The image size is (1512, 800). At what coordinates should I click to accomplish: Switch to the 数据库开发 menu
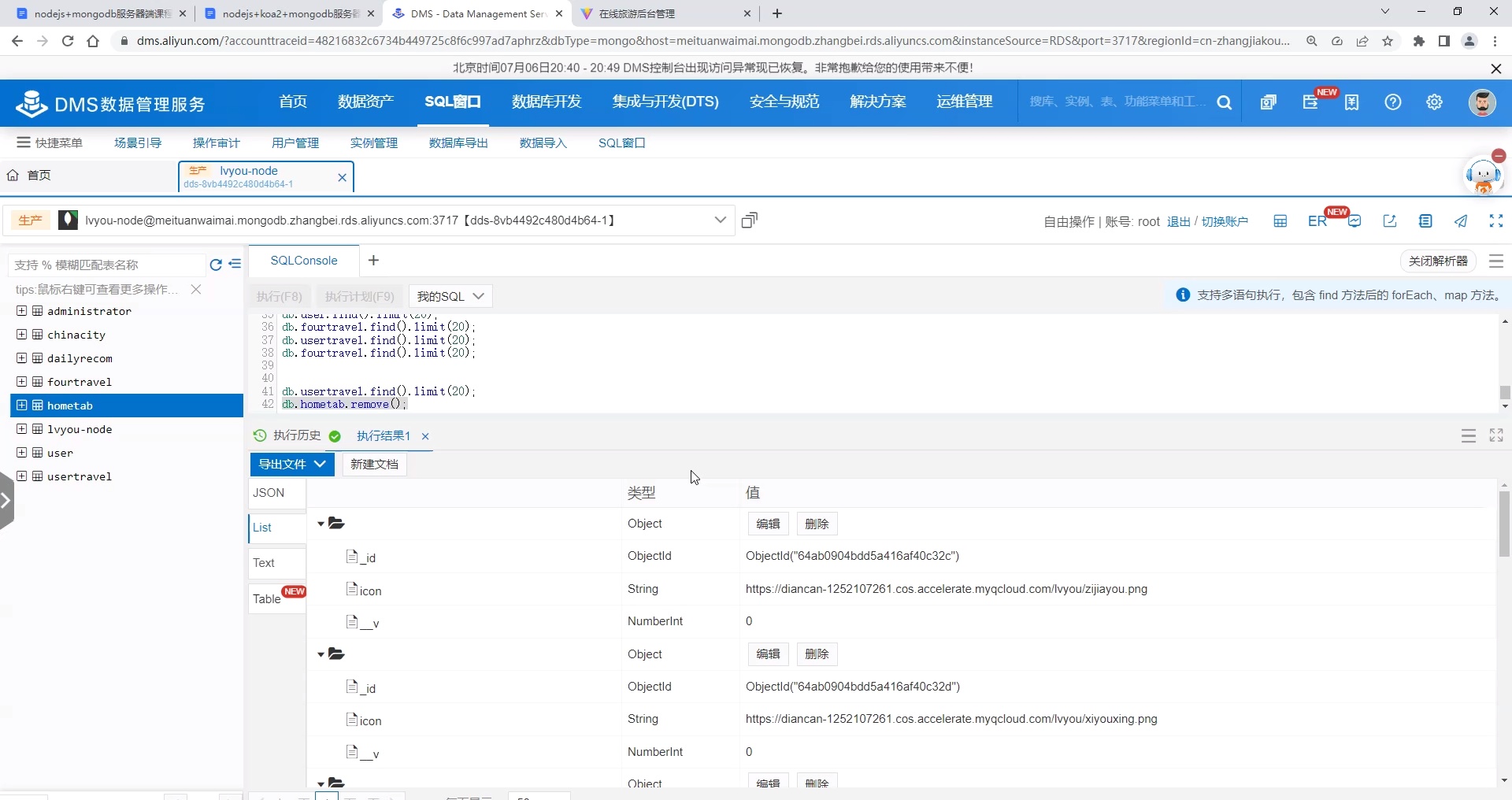(546, 102)
